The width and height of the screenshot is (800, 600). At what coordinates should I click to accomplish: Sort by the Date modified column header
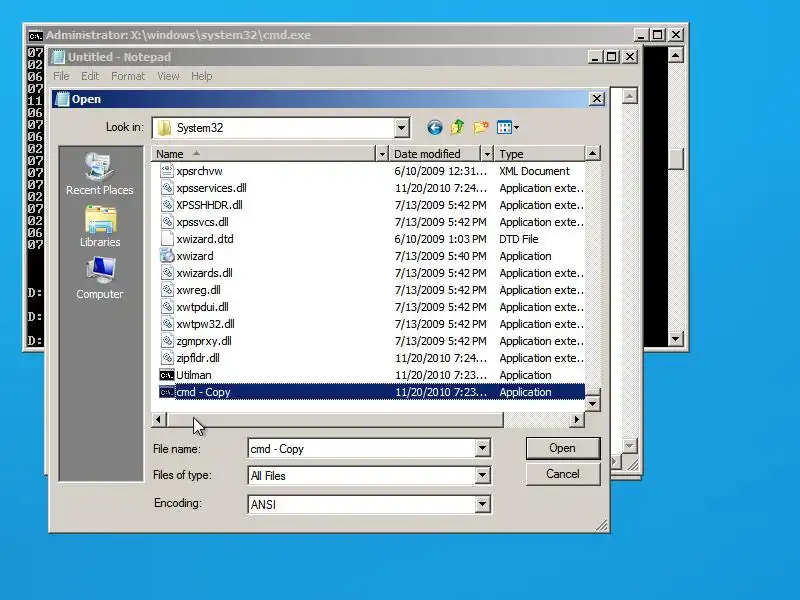[435, 154]
